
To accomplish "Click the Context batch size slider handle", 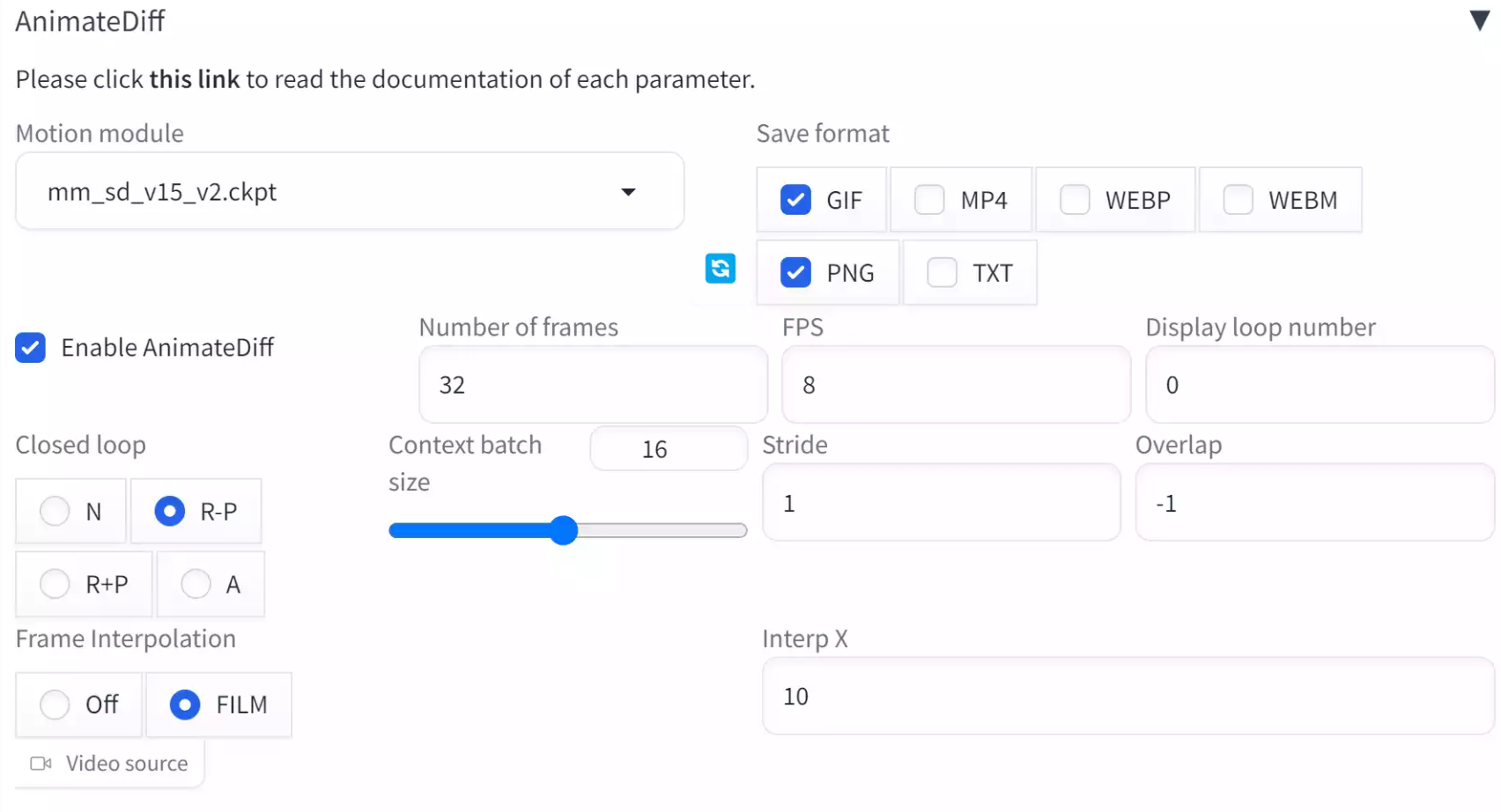I will (564, 530).
